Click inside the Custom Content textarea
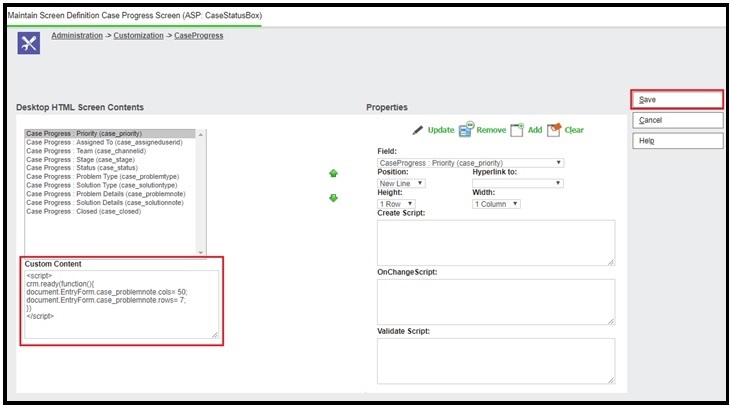The image size is (729, 405). (121, 304)
